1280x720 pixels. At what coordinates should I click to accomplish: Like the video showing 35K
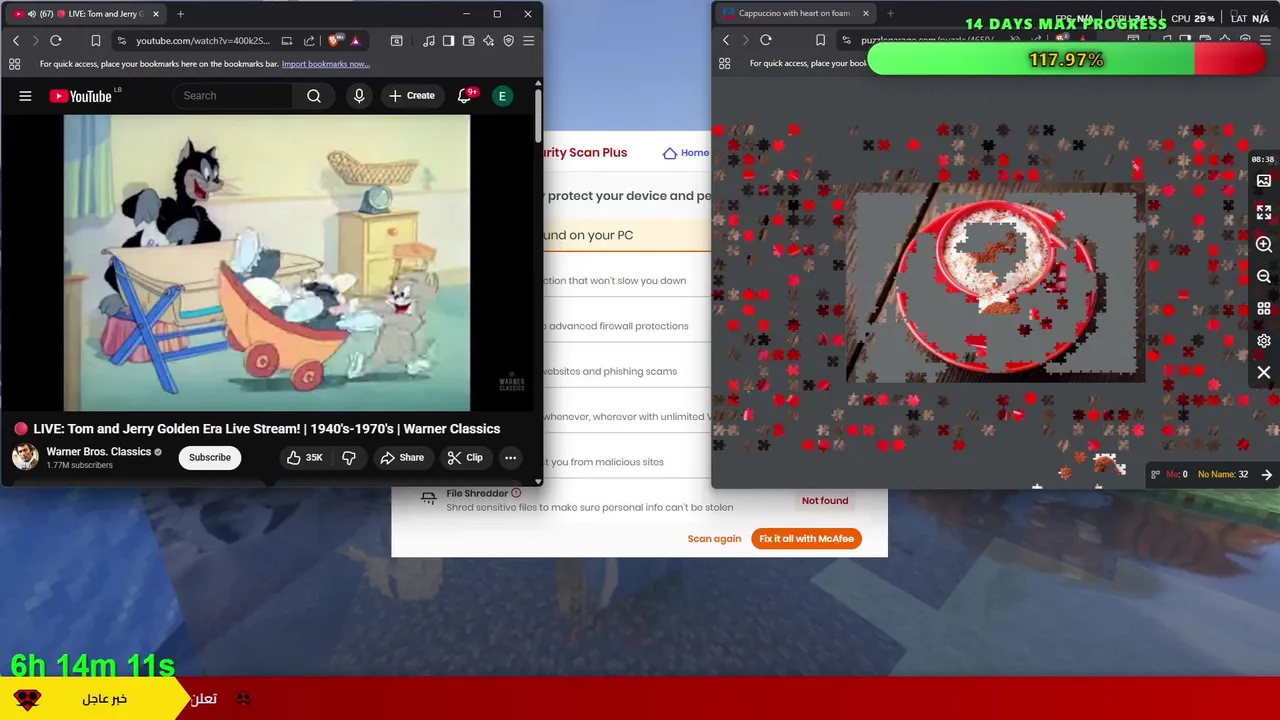(305, 458)
